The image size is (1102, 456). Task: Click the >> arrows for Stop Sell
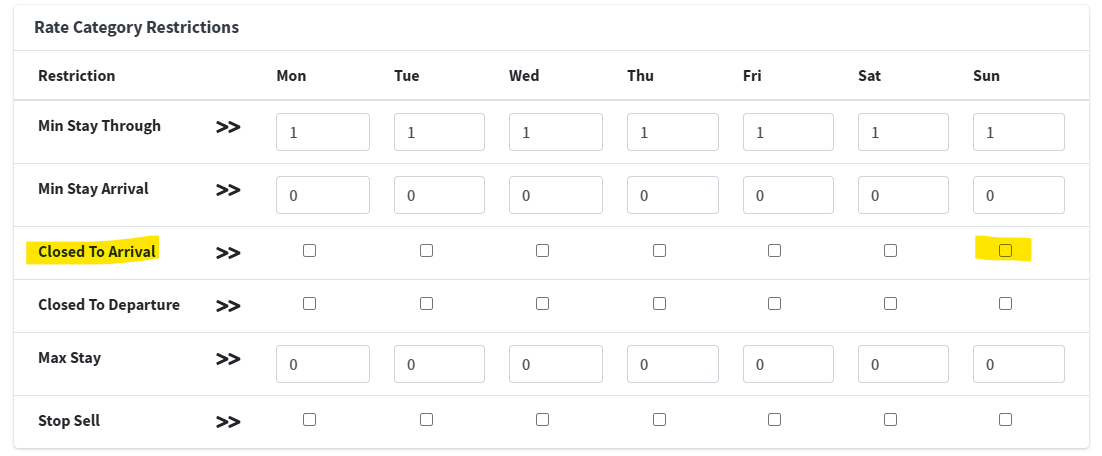[x=228, y=422]
